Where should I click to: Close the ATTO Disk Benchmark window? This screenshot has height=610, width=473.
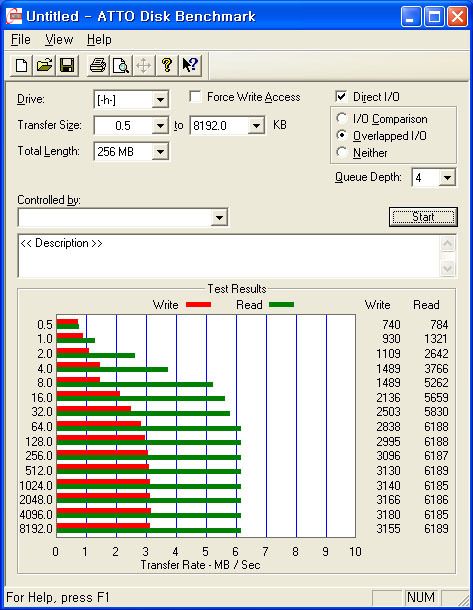(457, 17)
